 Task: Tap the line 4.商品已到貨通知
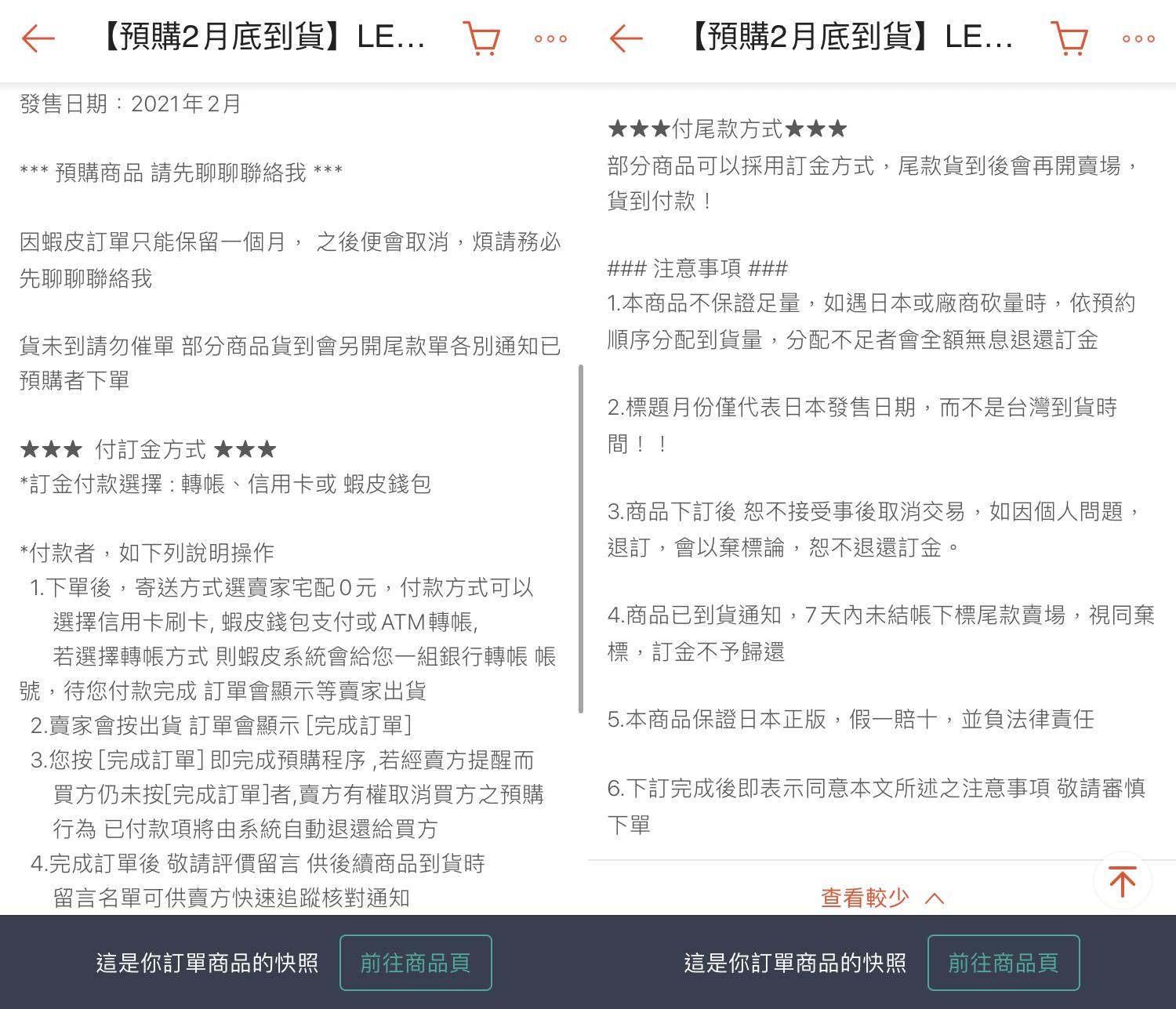[x=881, y=633]
